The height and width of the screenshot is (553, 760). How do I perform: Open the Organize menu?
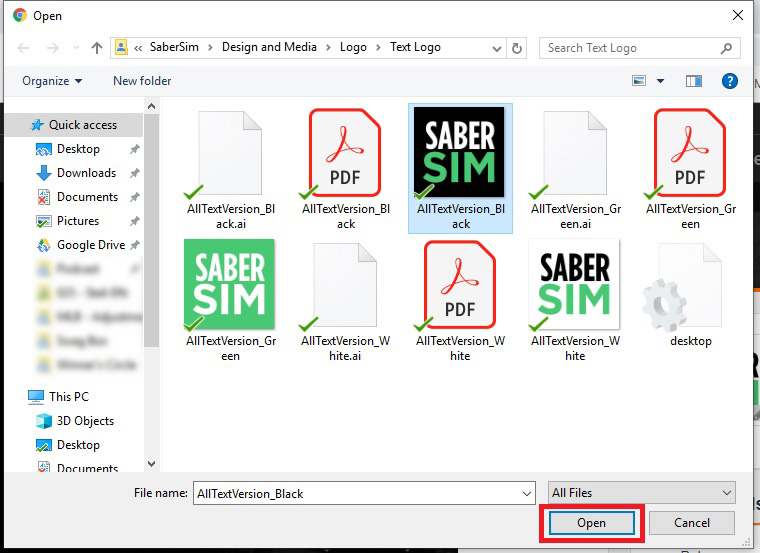52,81
